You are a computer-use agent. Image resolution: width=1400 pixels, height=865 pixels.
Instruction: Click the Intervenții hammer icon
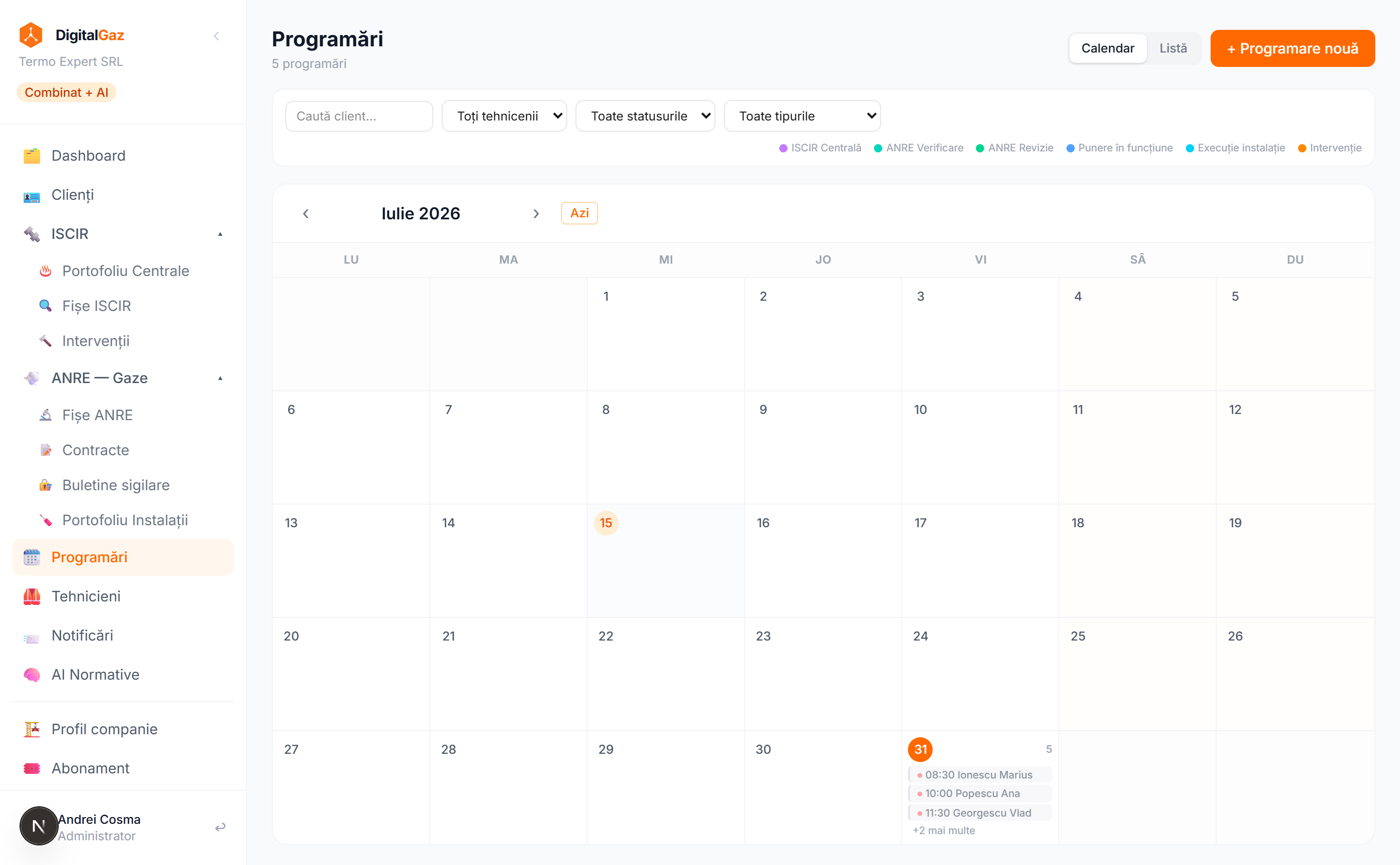[46, 341]
